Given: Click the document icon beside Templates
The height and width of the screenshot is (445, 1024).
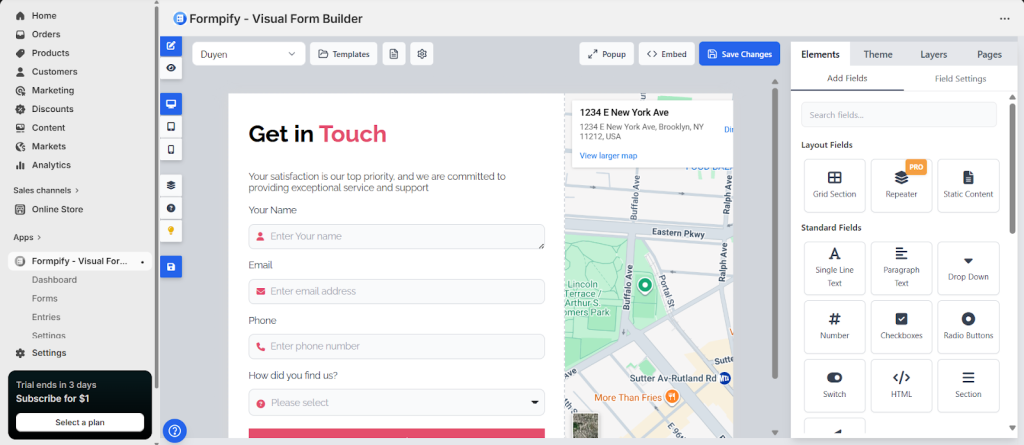Looking at the screenshot, I should tap(394, 54).
